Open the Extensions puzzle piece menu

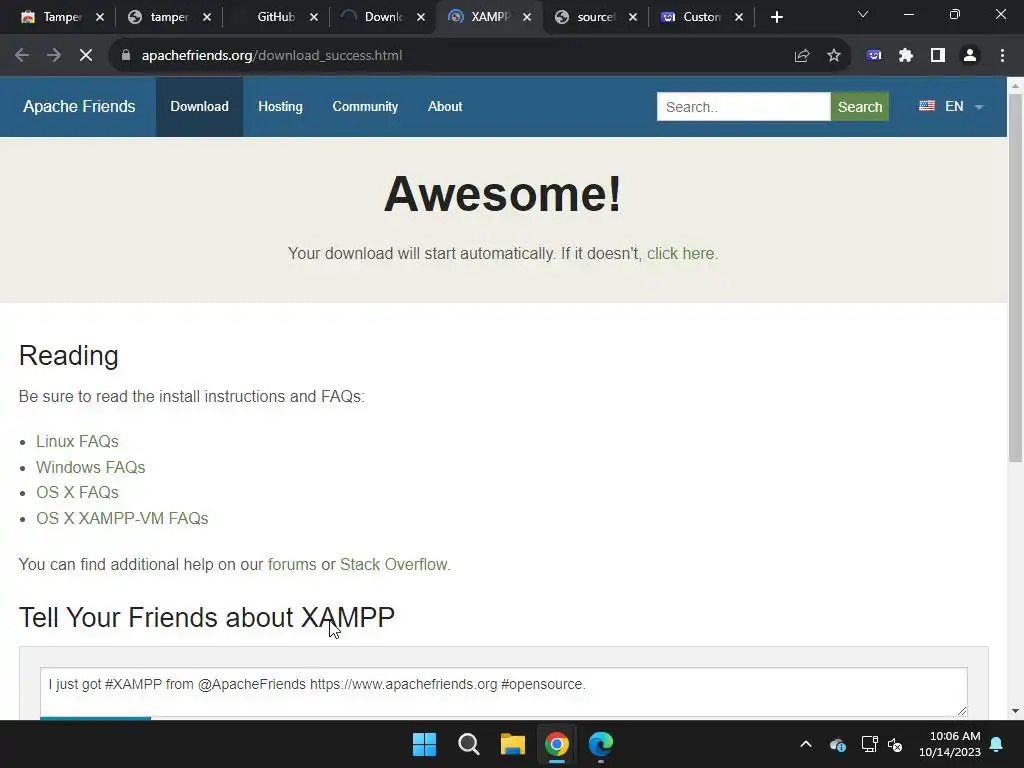905,56
